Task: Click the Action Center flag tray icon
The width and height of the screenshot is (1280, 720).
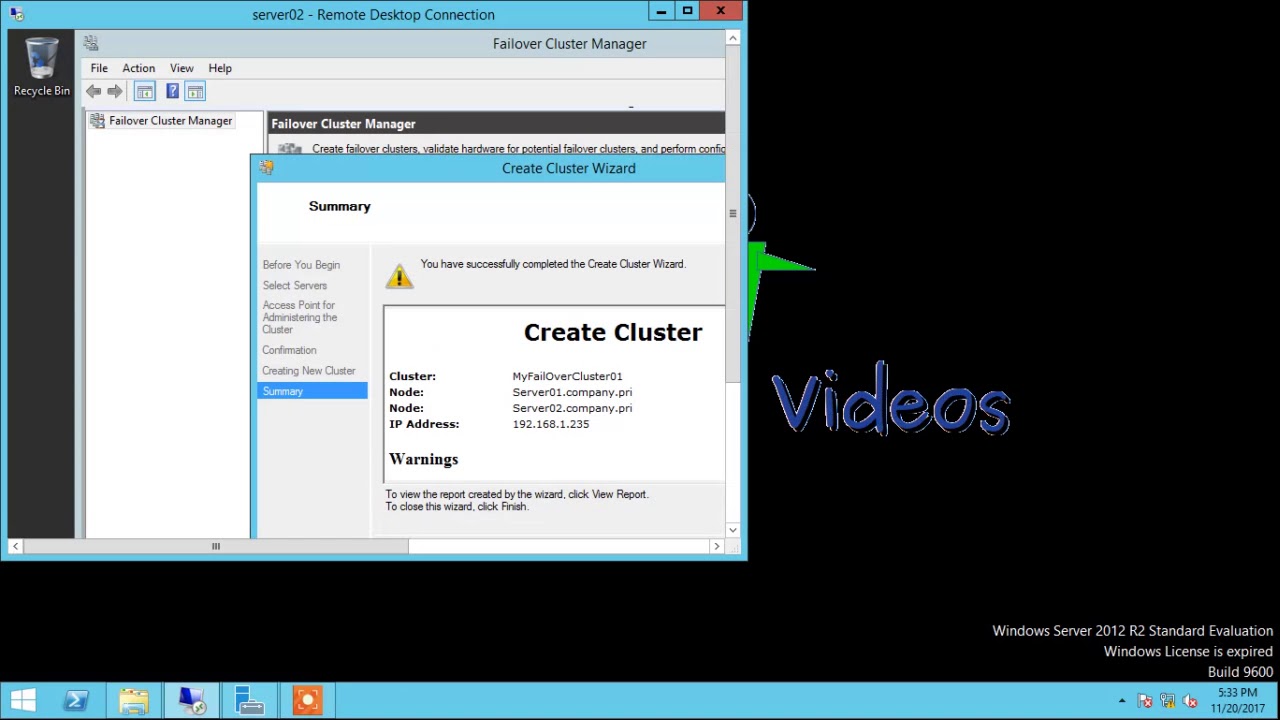Action: click(x=1145, y=701)
